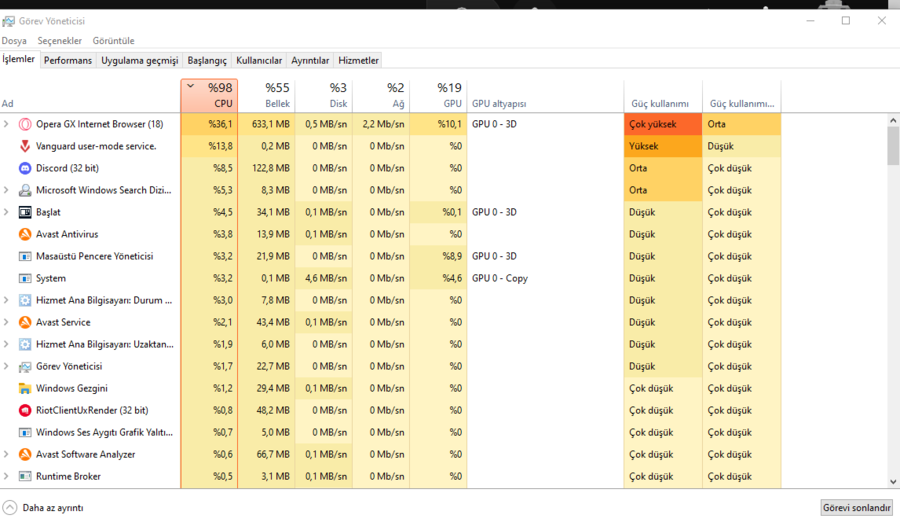Click the Vanguard user-mode service icon
This screenshot has width=900, height=526.
pyautogui.click(x=25, y=146)
